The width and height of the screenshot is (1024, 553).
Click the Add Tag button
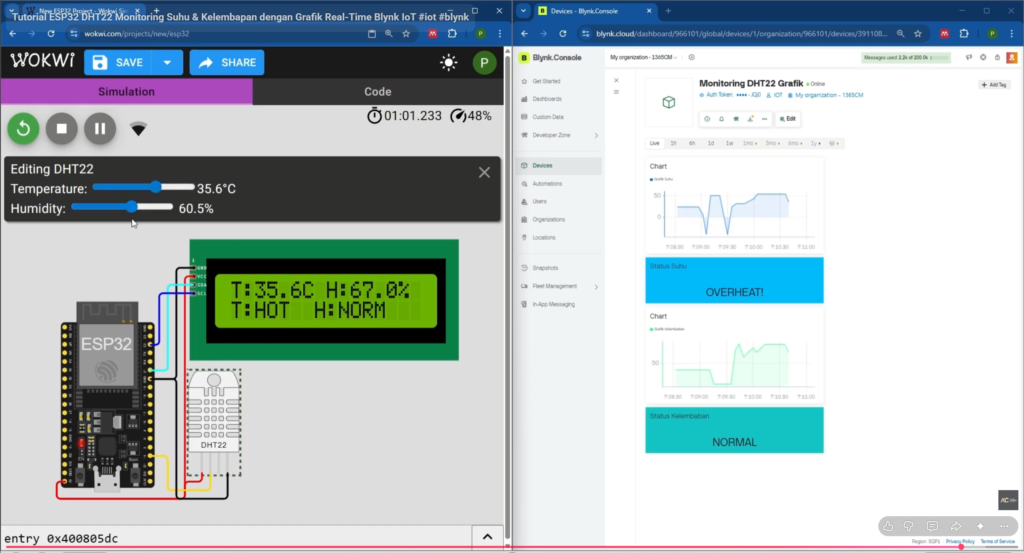(x=994, y=85)
